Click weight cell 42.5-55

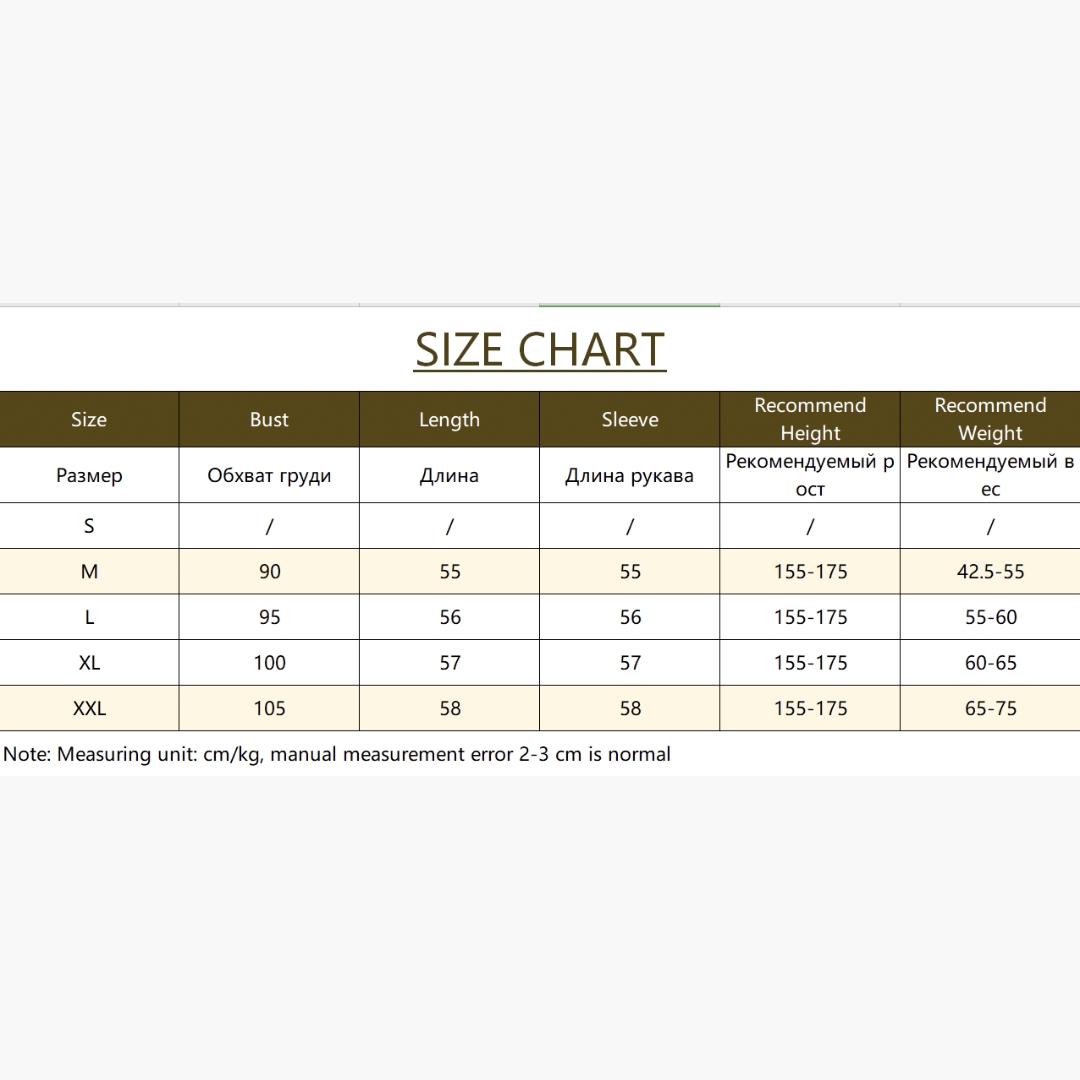click(990, 572)
